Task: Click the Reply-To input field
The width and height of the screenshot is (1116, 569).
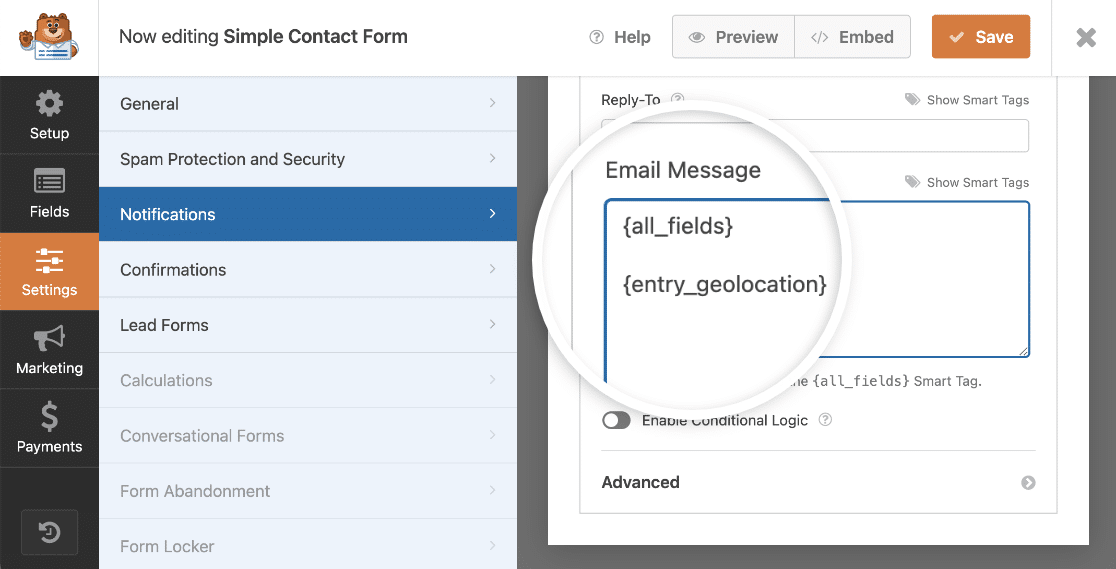Action: click(x=815, y=135)
